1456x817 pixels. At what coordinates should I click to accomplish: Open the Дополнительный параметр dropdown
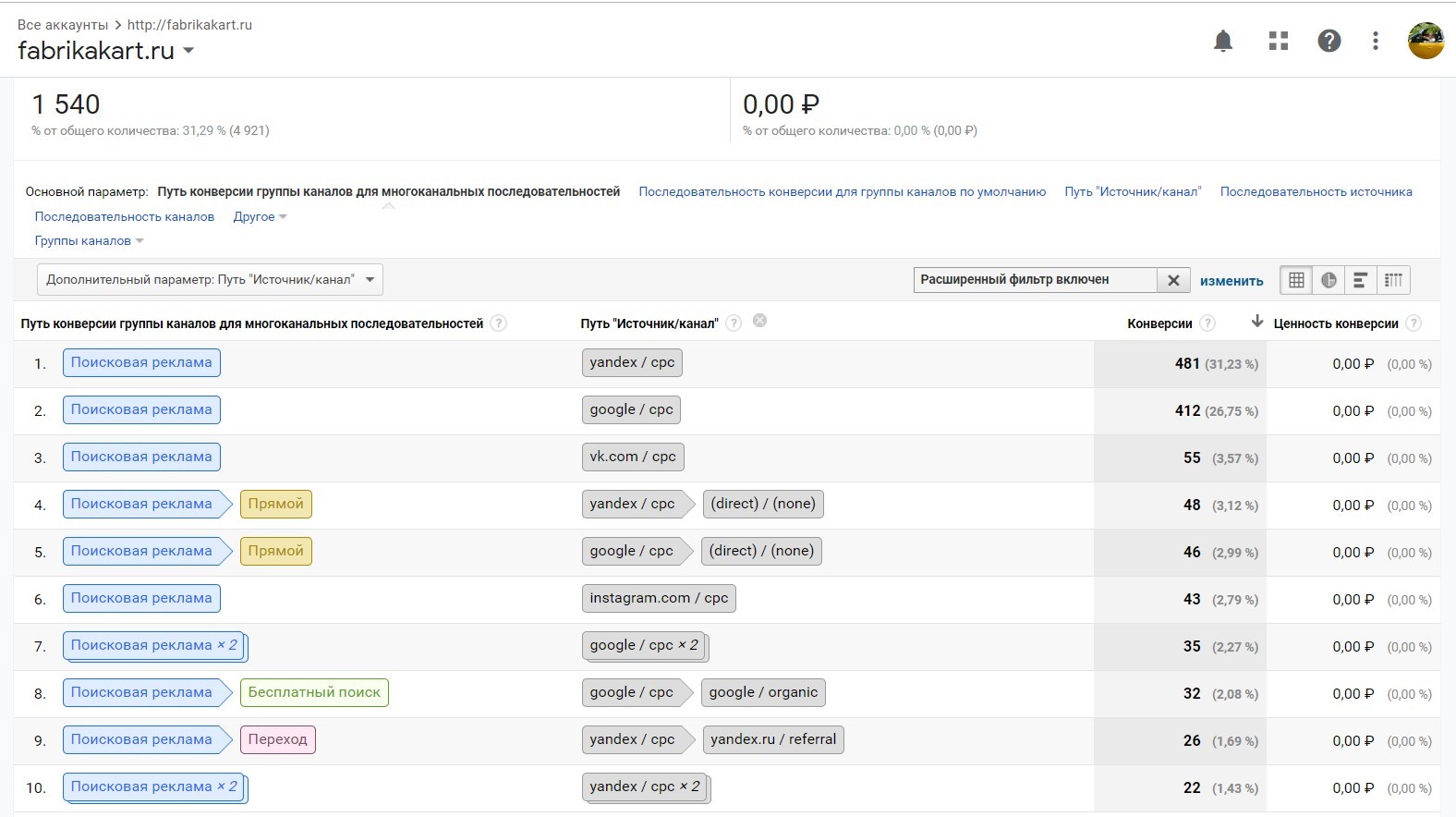[210, 280]
